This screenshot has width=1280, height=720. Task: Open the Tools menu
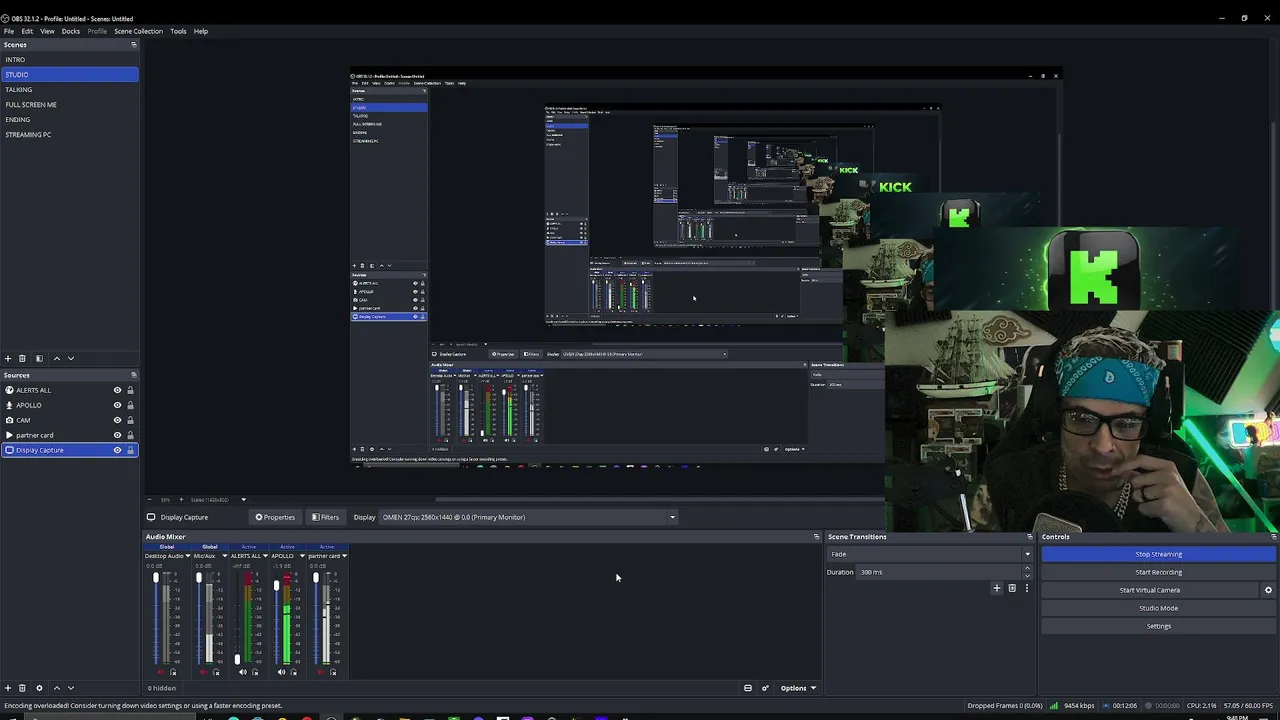click(x=178, y=31)
